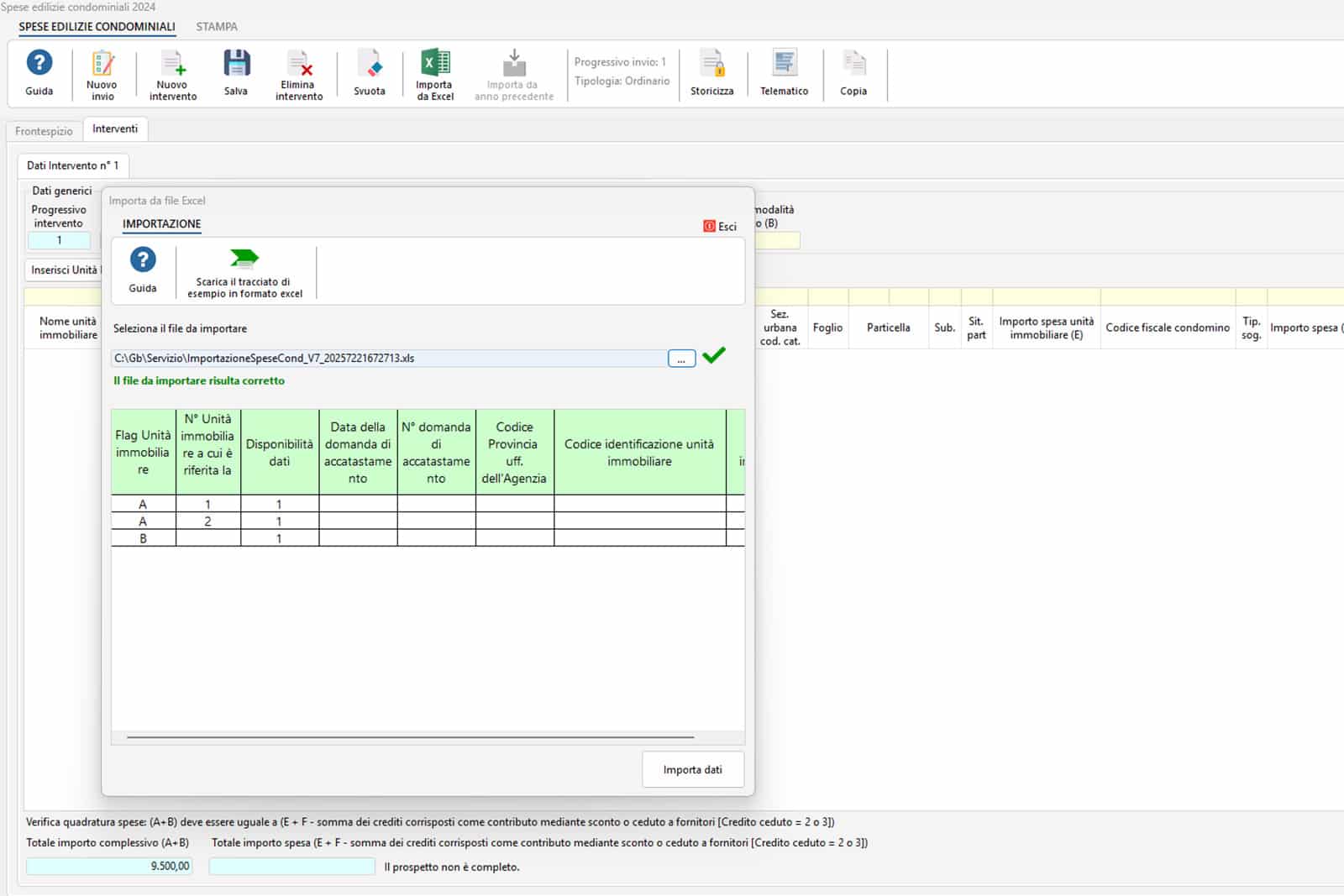Open the Guida help in the main toolbar
Image resolution: width=1344 pixels, height=896 pixels.
[39, 74]
